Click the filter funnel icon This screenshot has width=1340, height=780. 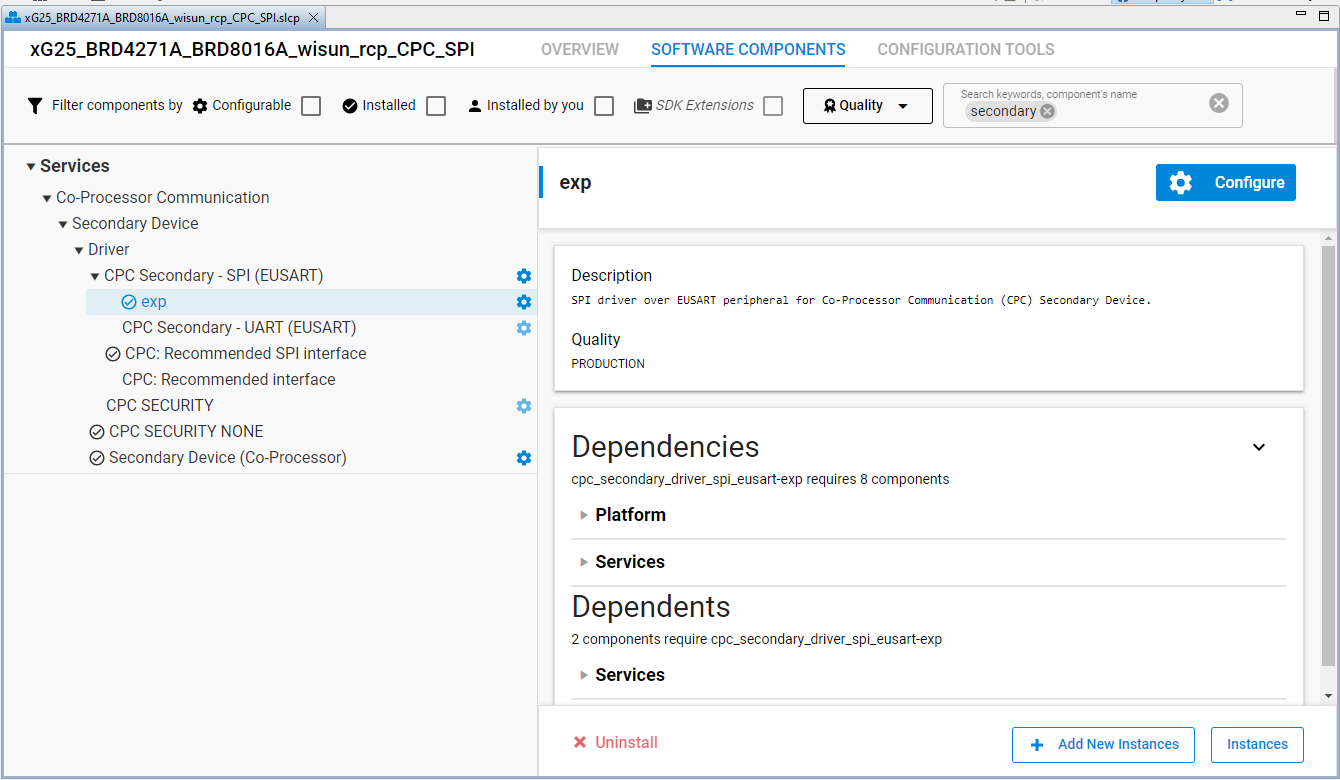35,106
